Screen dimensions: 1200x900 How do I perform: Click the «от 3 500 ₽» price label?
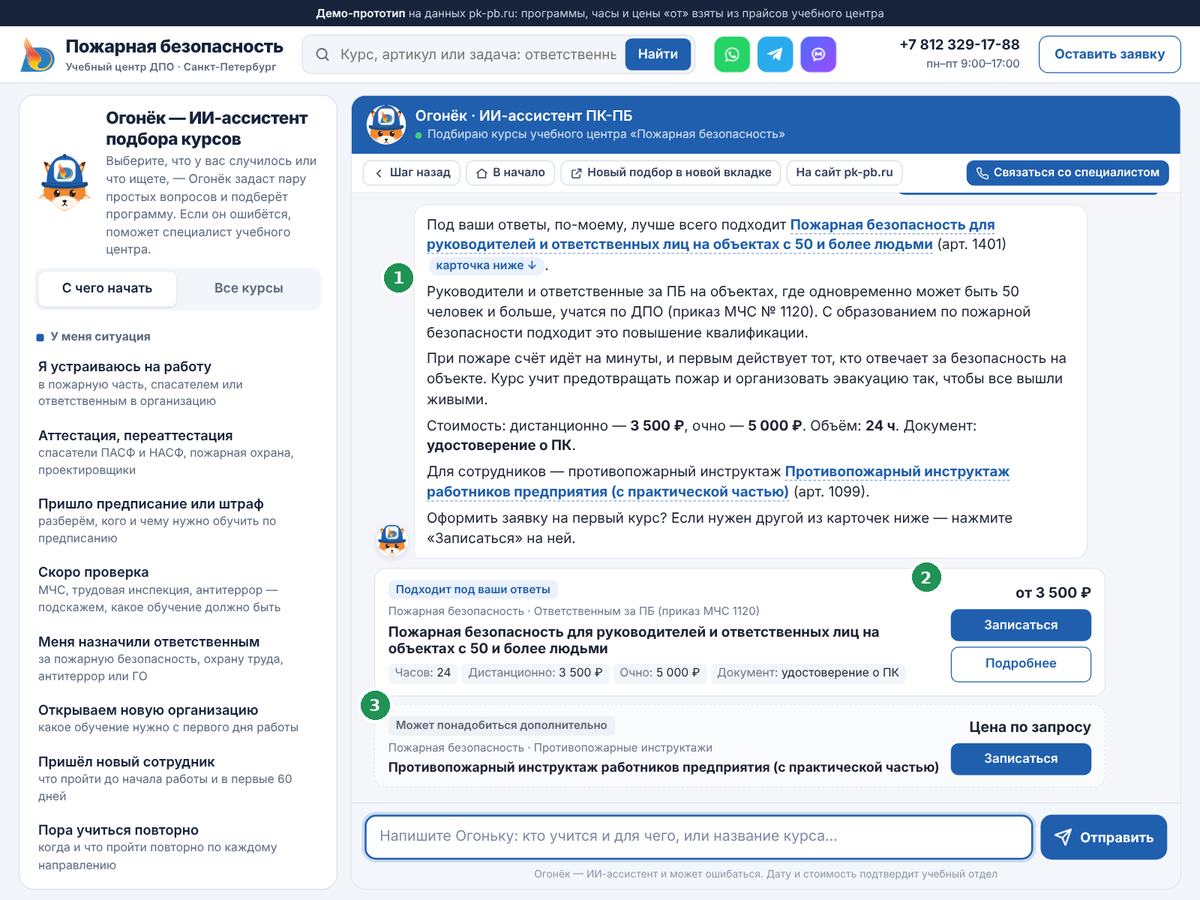point(1053,592)
